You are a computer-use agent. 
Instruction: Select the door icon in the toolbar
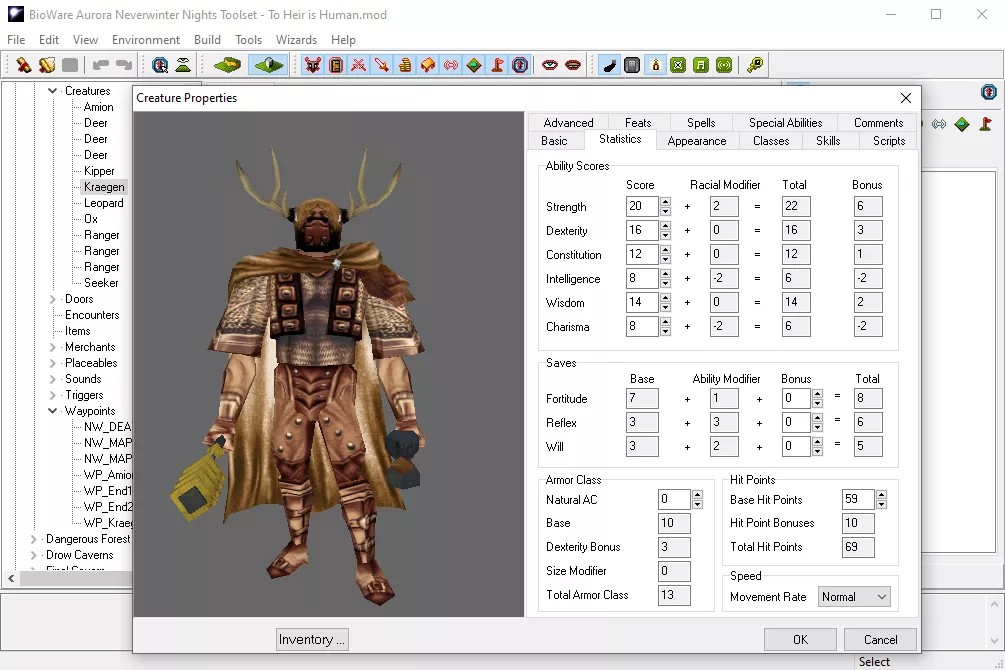336,65
